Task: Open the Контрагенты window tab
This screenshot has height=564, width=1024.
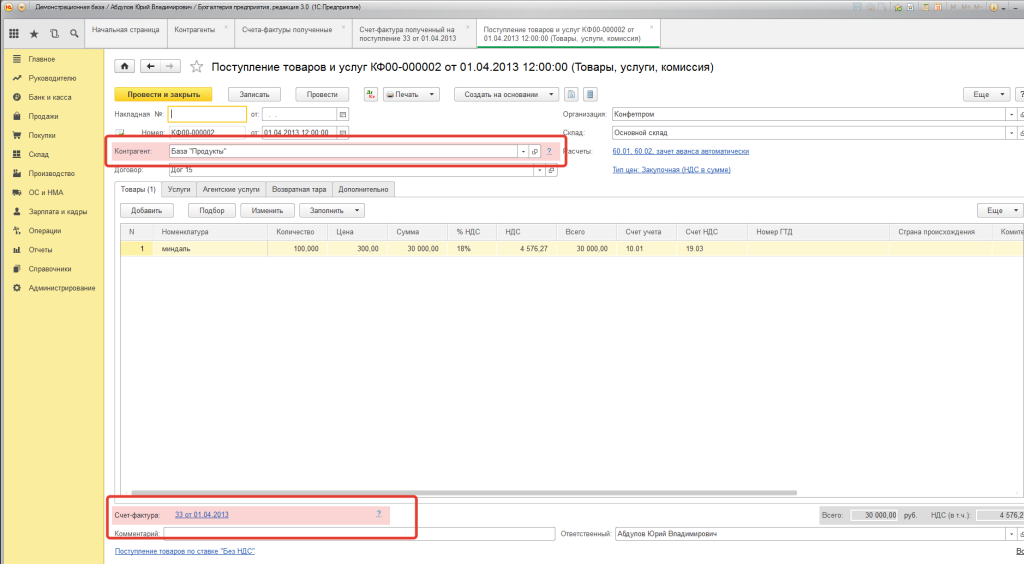Action: [x=195, y=30]
